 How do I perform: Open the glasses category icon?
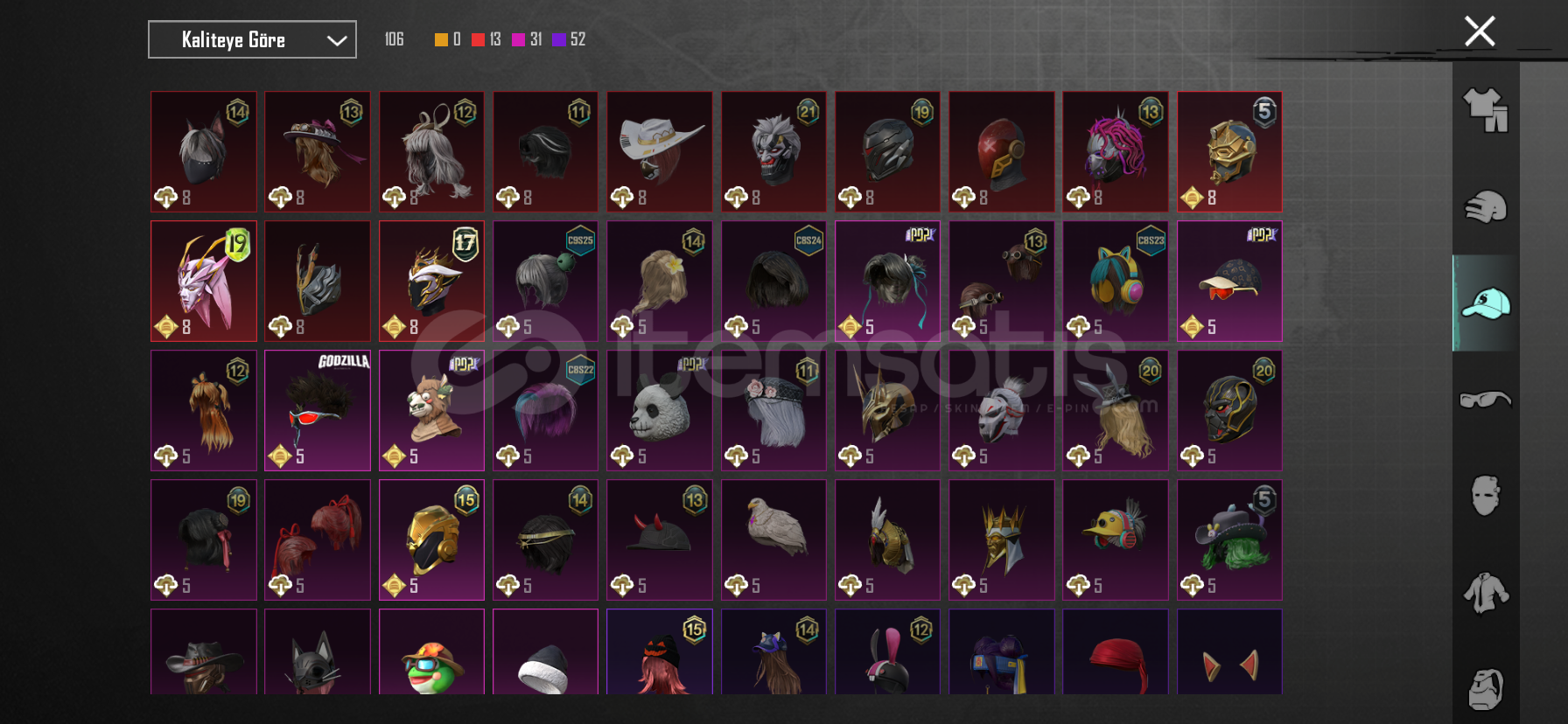click(x=1486, y=400)
